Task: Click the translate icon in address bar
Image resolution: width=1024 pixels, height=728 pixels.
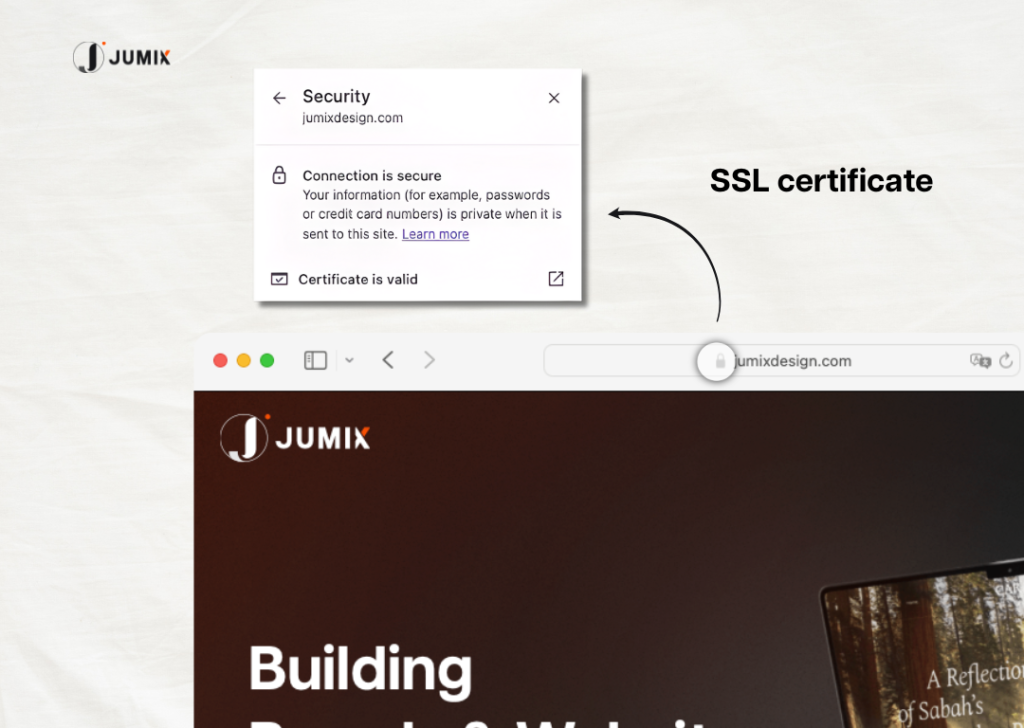Action: [x=980, y=361]
